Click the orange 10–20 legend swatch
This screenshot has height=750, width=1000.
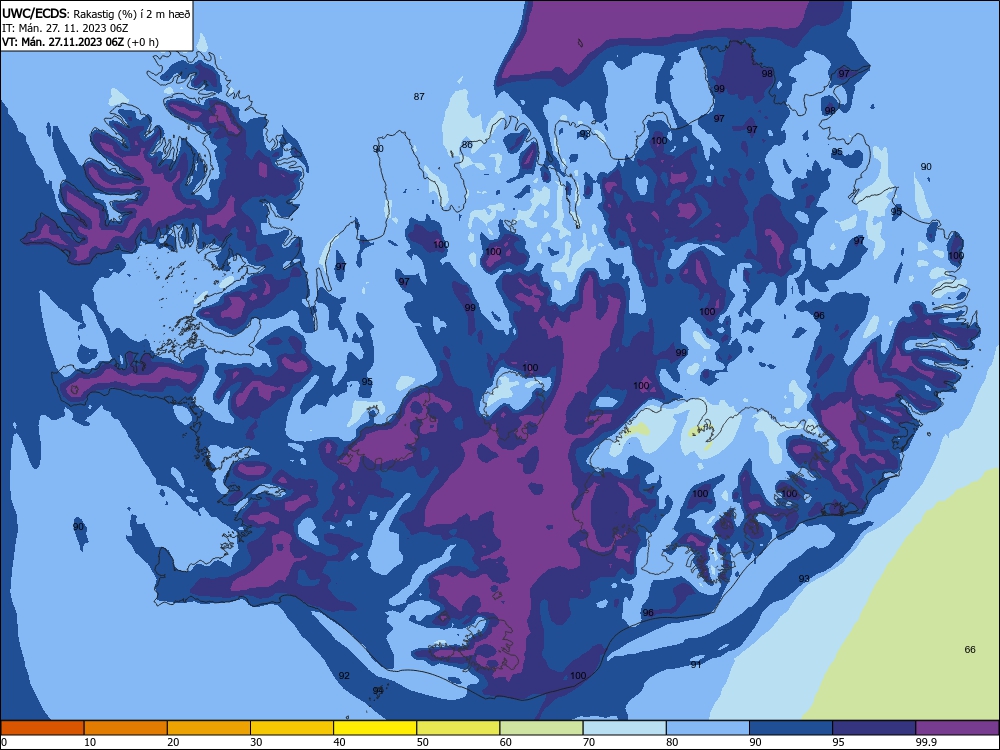(126, 728)
